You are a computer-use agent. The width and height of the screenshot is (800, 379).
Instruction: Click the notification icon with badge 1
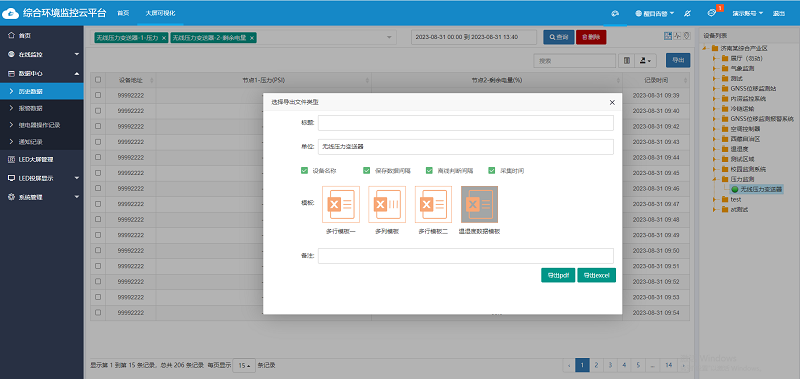tap(712, 13)
